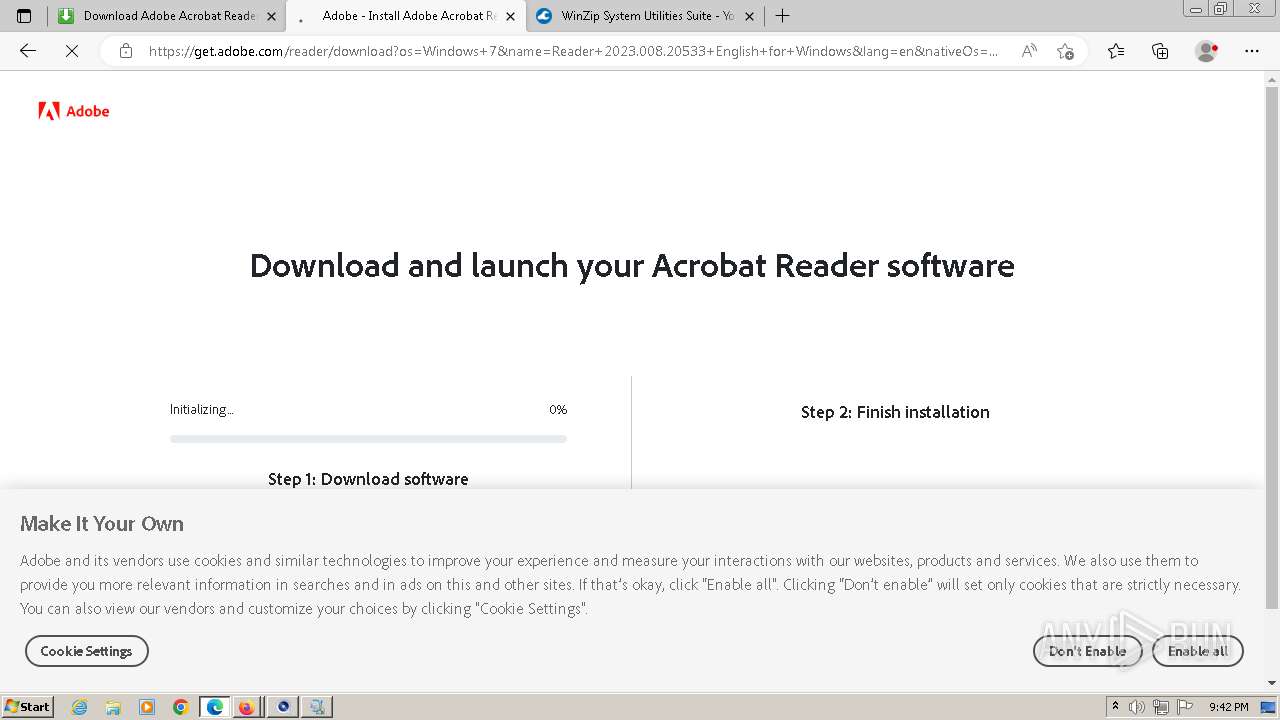Select the Adobe - Install Adobe Acrobat tab
The height and width of the screenshot is (720, 1280).
tap(406, 16)
